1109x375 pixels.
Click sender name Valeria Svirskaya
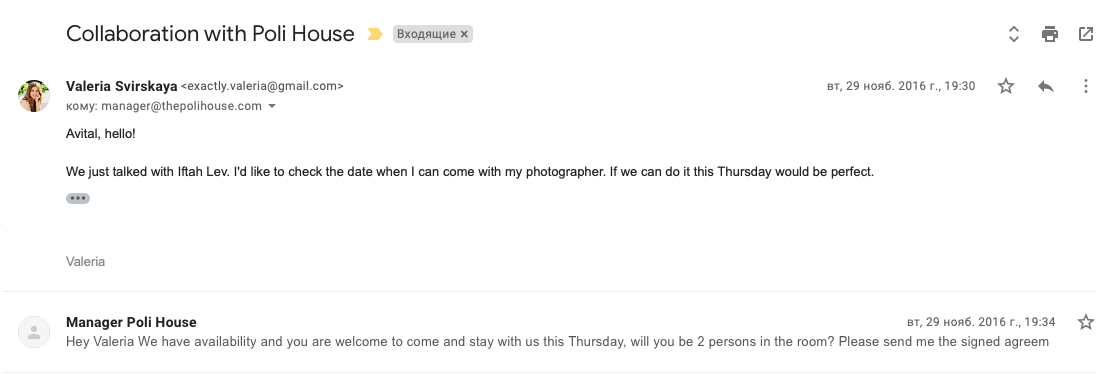click(122, 86)
